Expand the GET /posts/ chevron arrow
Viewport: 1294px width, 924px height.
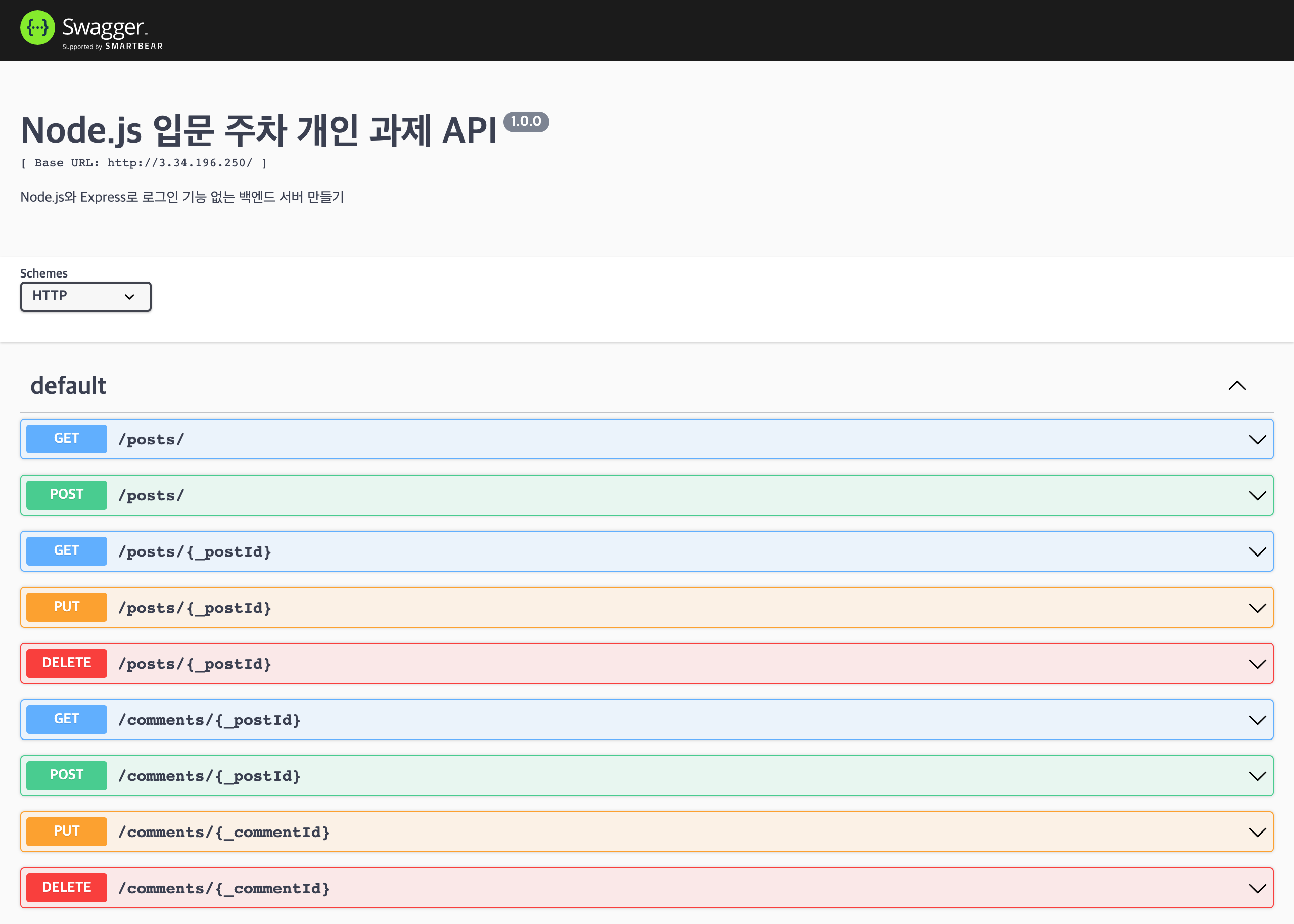click(x=1257, y=439)
